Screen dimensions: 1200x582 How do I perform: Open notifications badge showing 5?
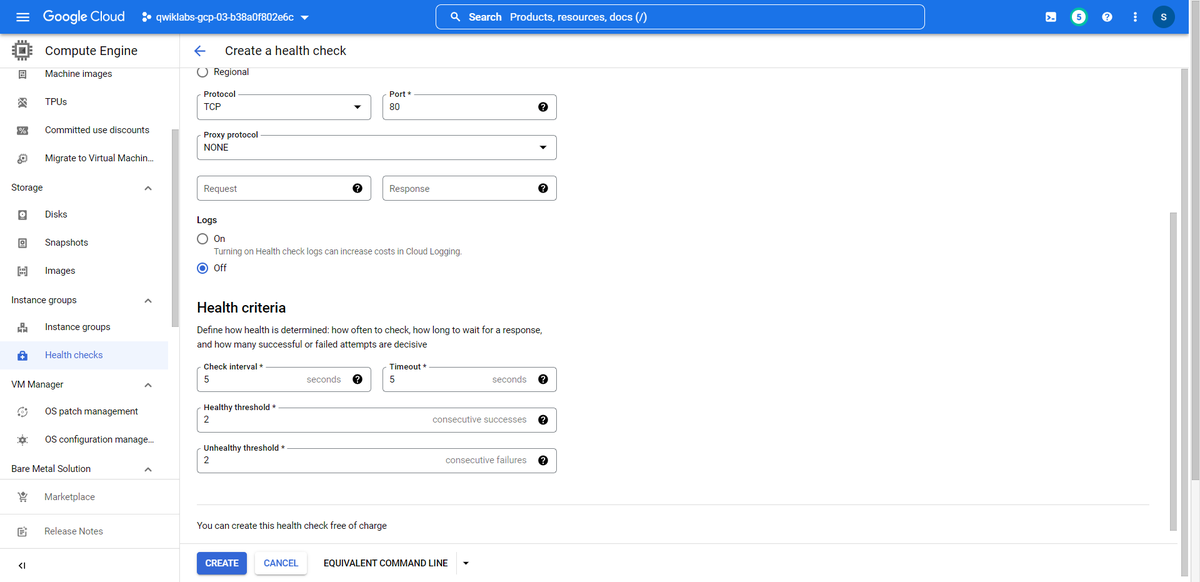tap(1079, 17)
